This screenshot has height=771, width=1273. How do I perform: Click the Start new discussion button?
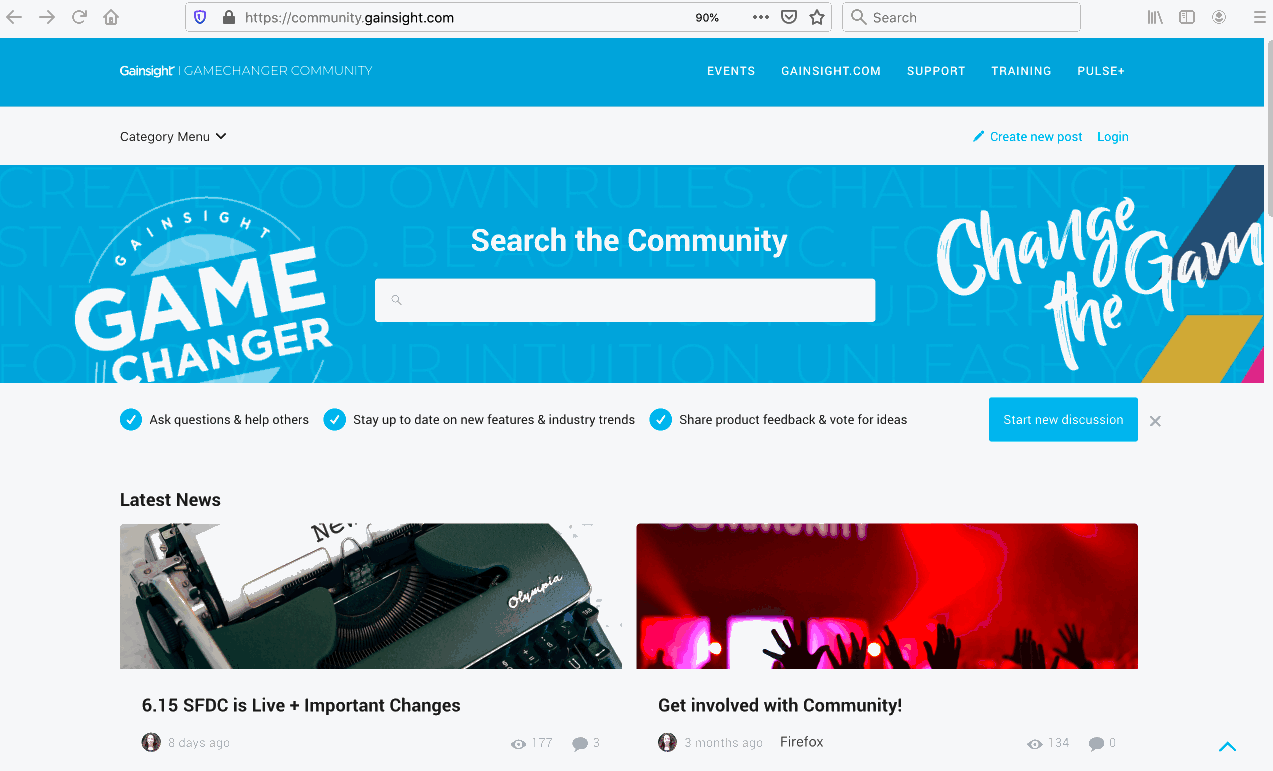(1063, 419)
